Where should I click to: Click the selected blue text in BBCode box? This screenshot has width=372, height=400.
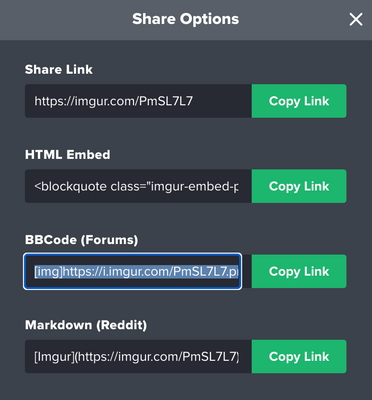136,272
